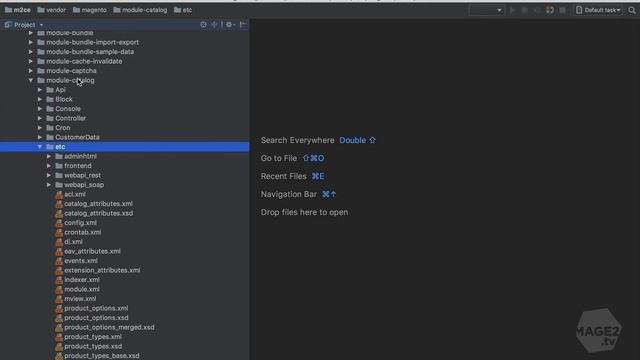Select mview.xml file
Viewport: 640px width, 360px height.
76,299
